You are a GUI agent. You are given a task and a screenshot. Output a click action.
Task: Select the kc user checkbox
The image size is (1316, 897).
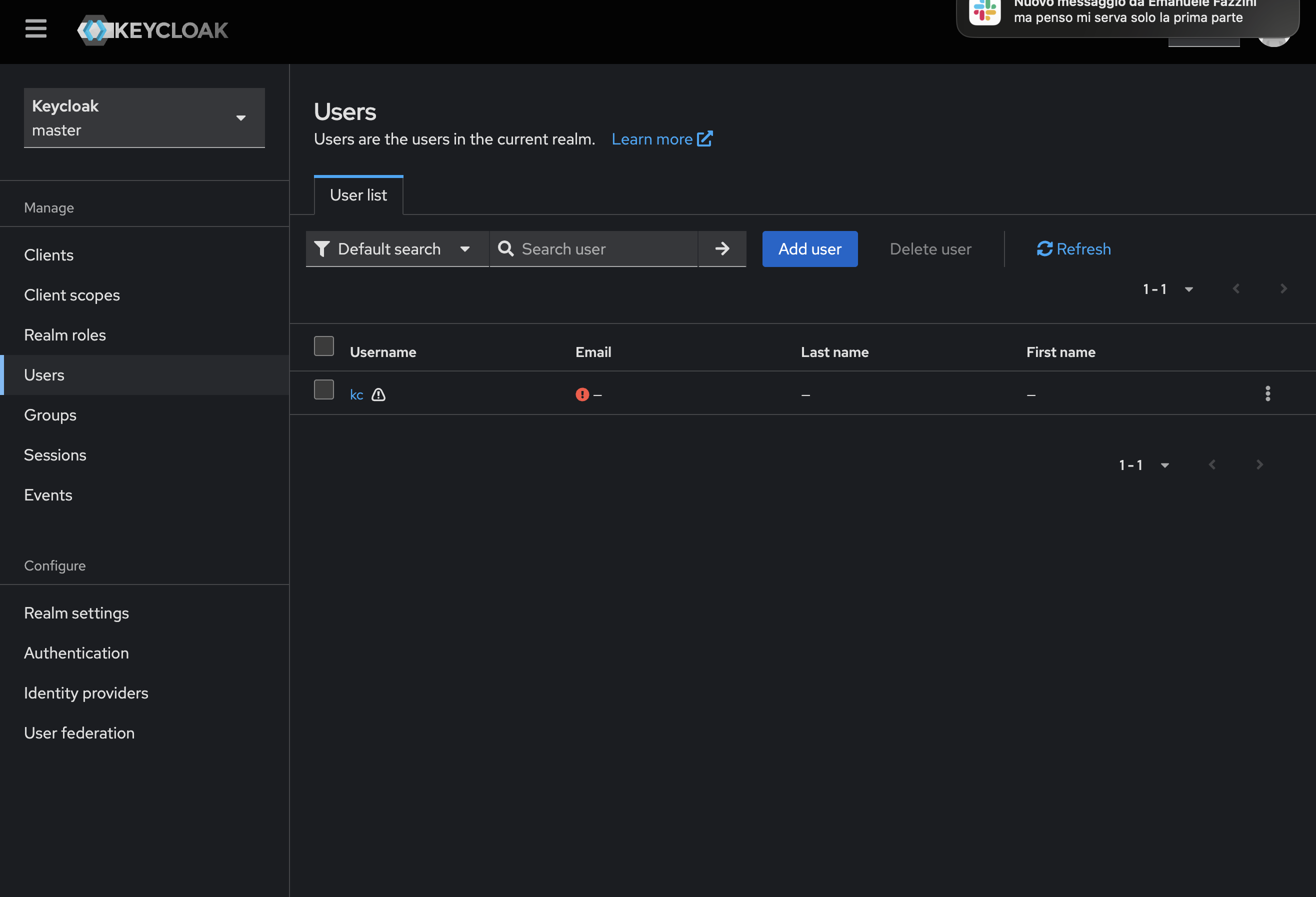[324, 389]
